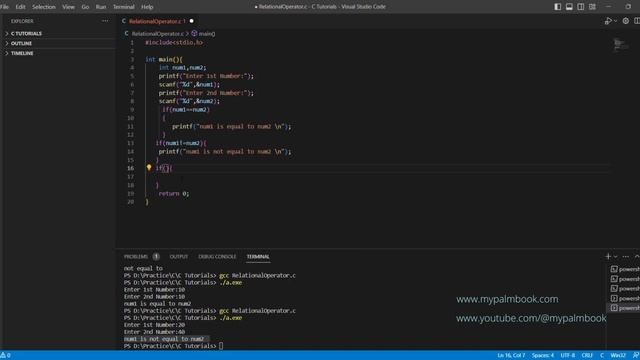Open Customize Layout icon
Viewport: 640px width, 360px height.
(x=592, y=7)
